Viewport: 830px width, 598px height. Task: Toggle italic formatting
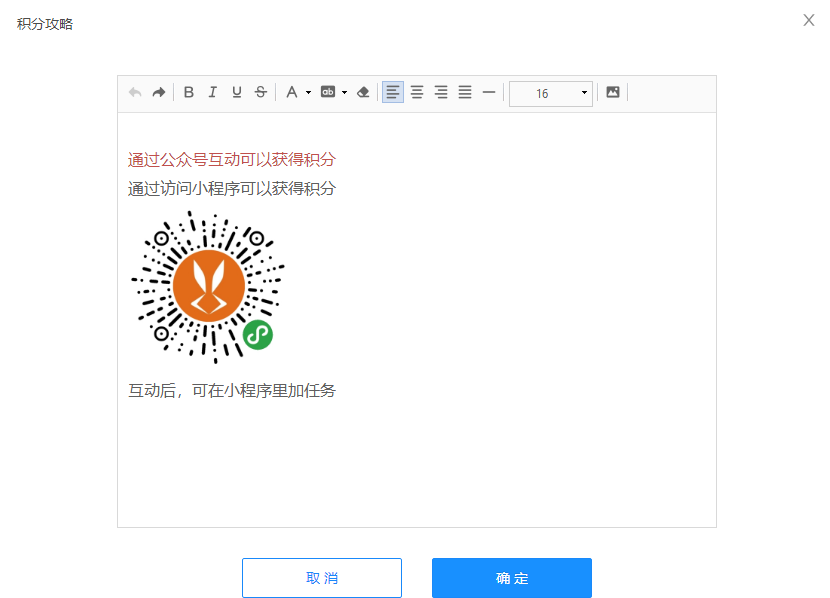coord(212,93)
